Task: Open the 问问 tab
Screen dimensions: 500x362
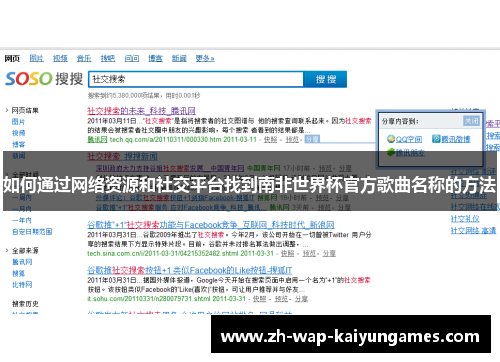Action: tap(132, 59)
